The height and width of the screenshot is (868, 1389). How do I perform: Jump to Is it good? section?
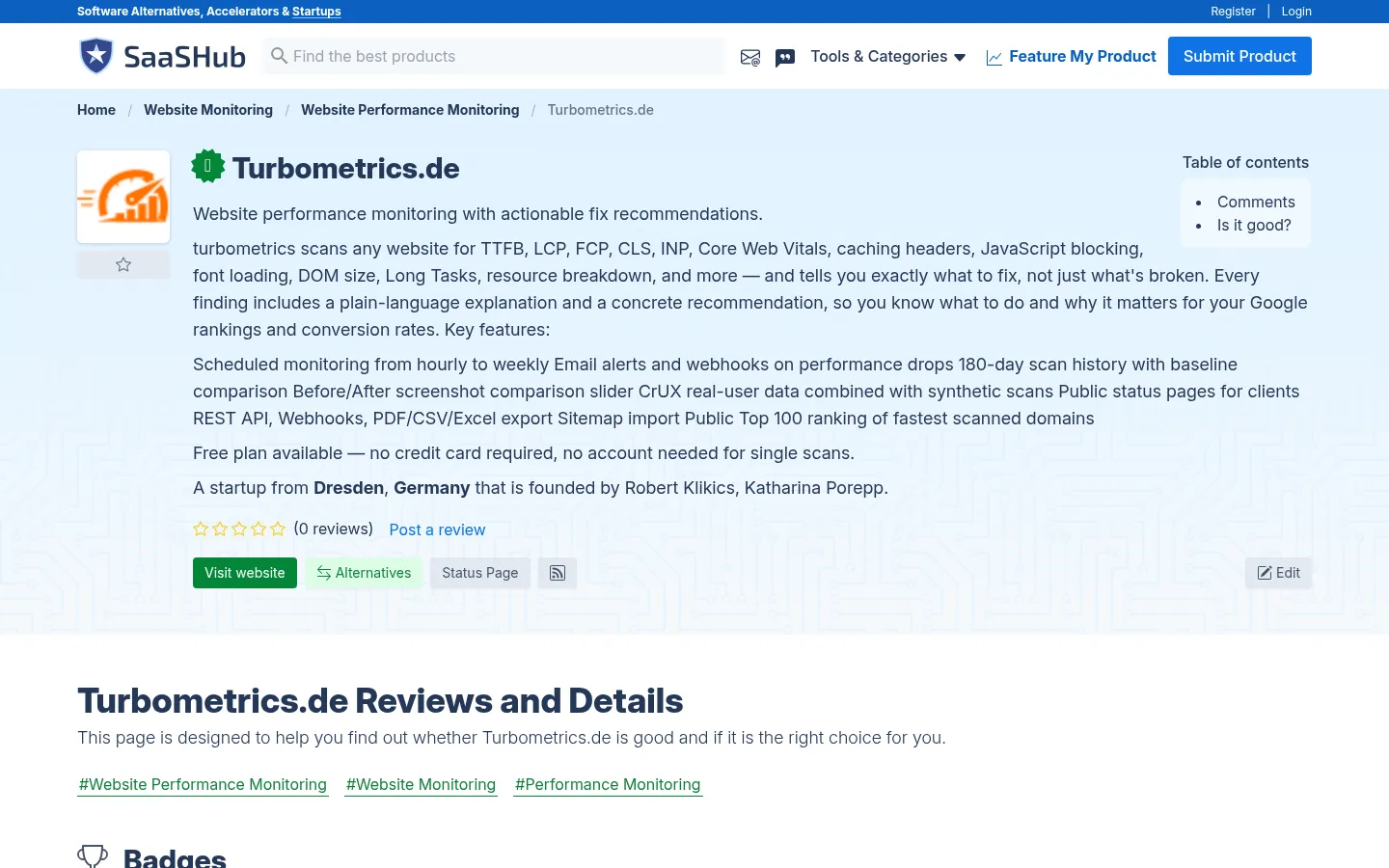pos(1254,225)
